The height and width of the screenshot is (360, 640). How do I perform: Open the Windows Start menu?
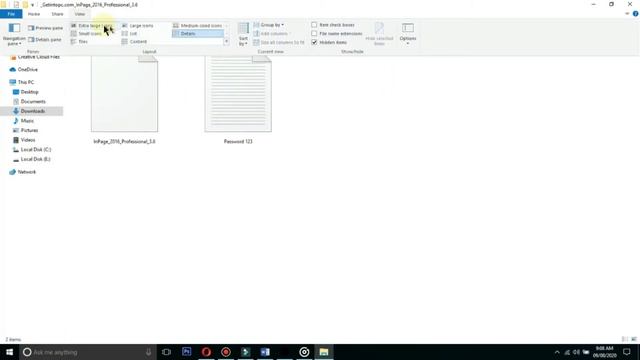point(9,352)
